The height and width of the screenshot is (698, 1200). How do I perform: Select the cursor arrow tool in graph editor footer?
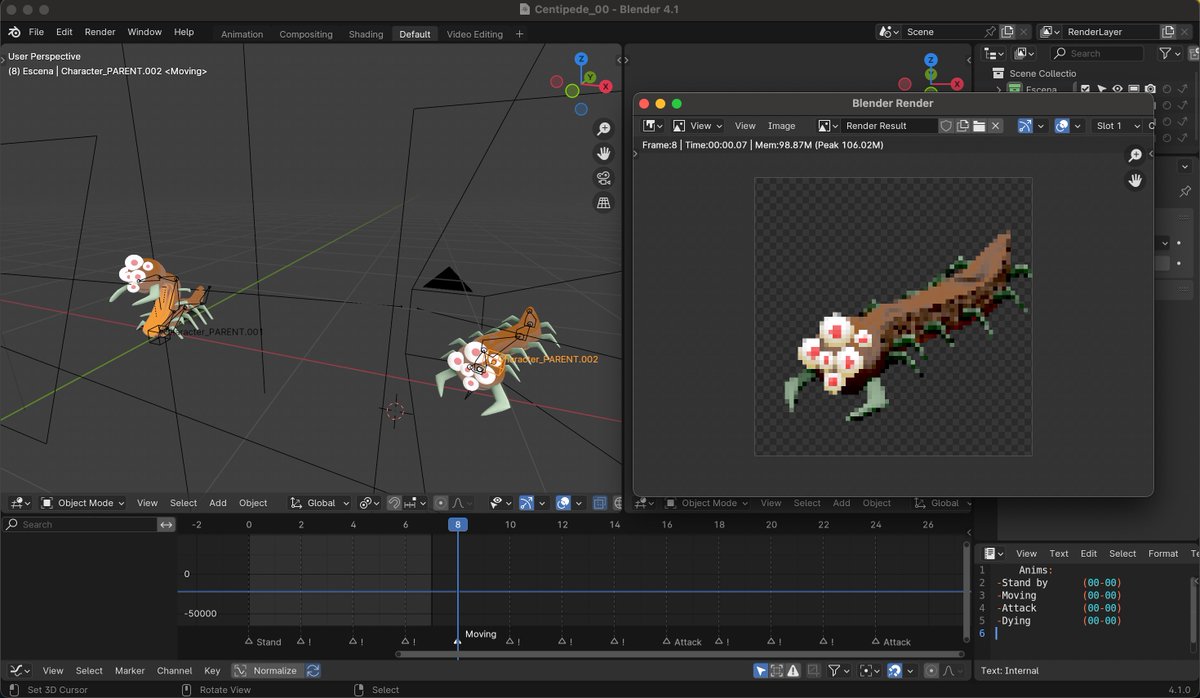[760, 671]
